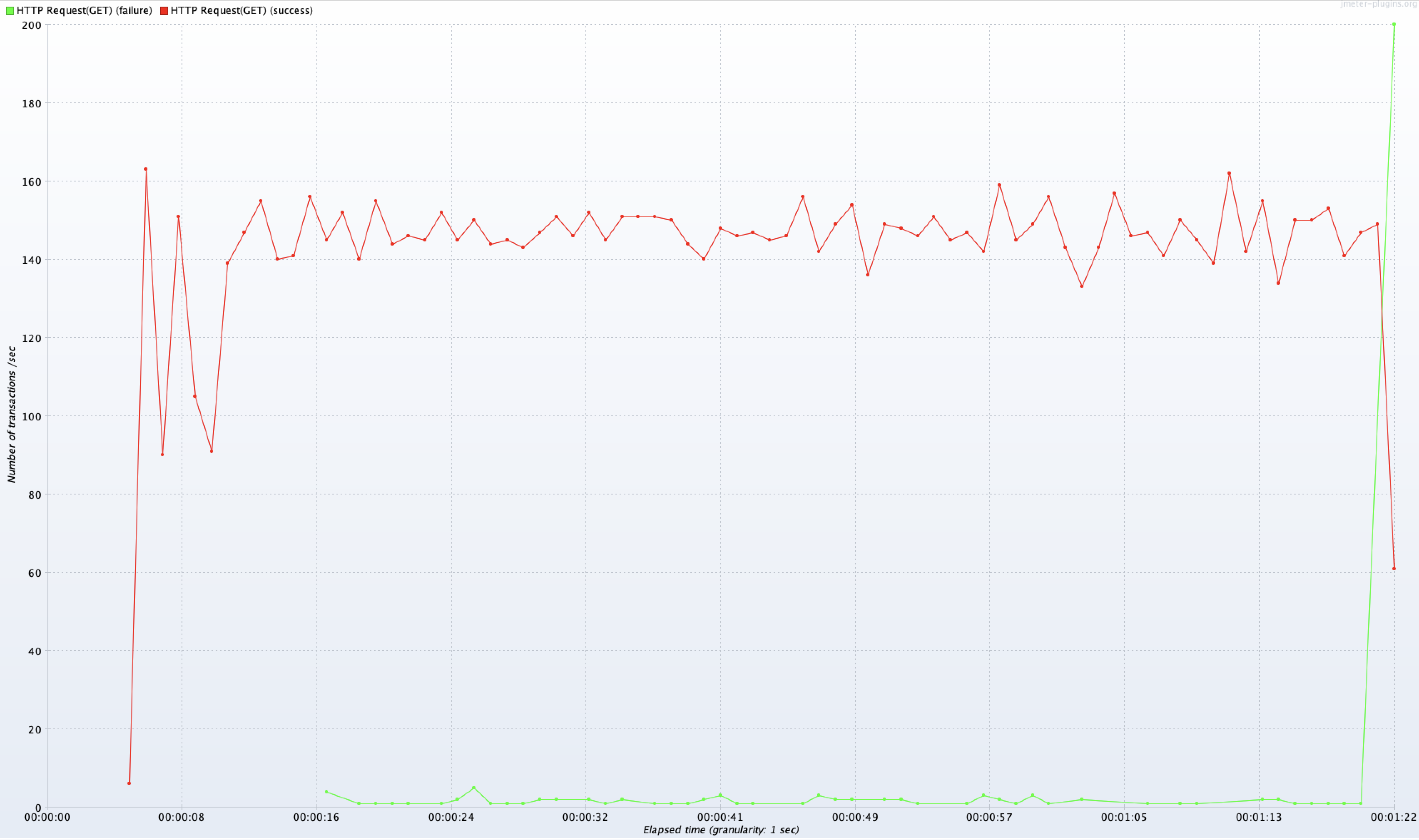
Task: Click the 00:00:00 time label
Action: coord(47,818)
